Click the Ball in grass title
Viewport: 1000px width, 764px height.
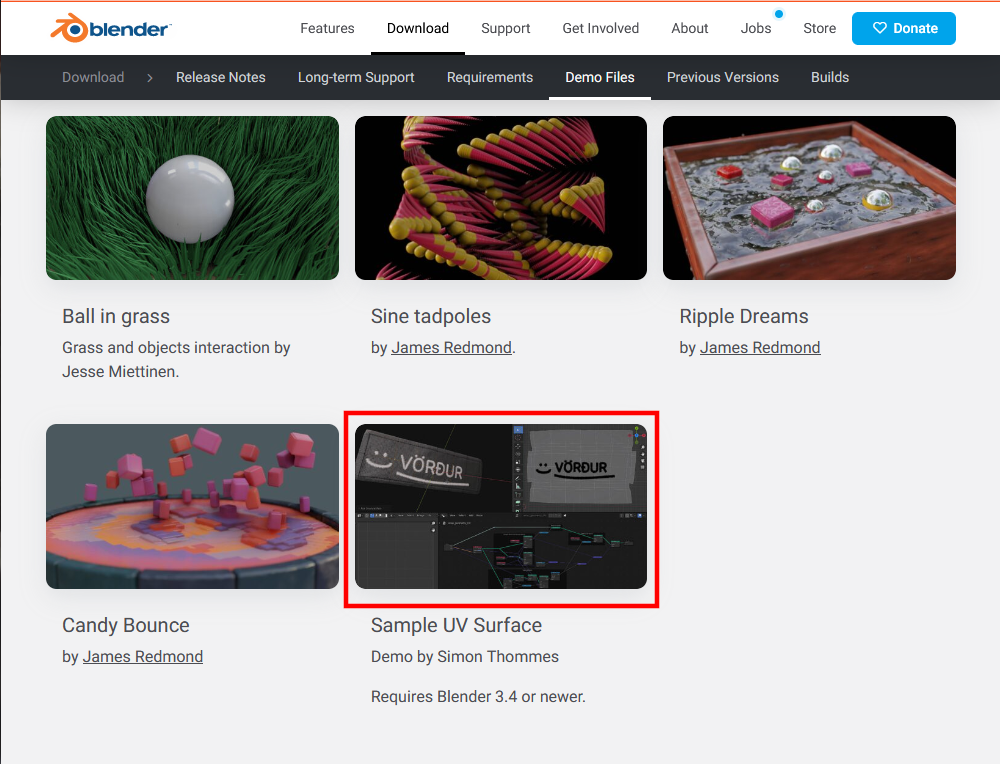(x=116, y=316)
